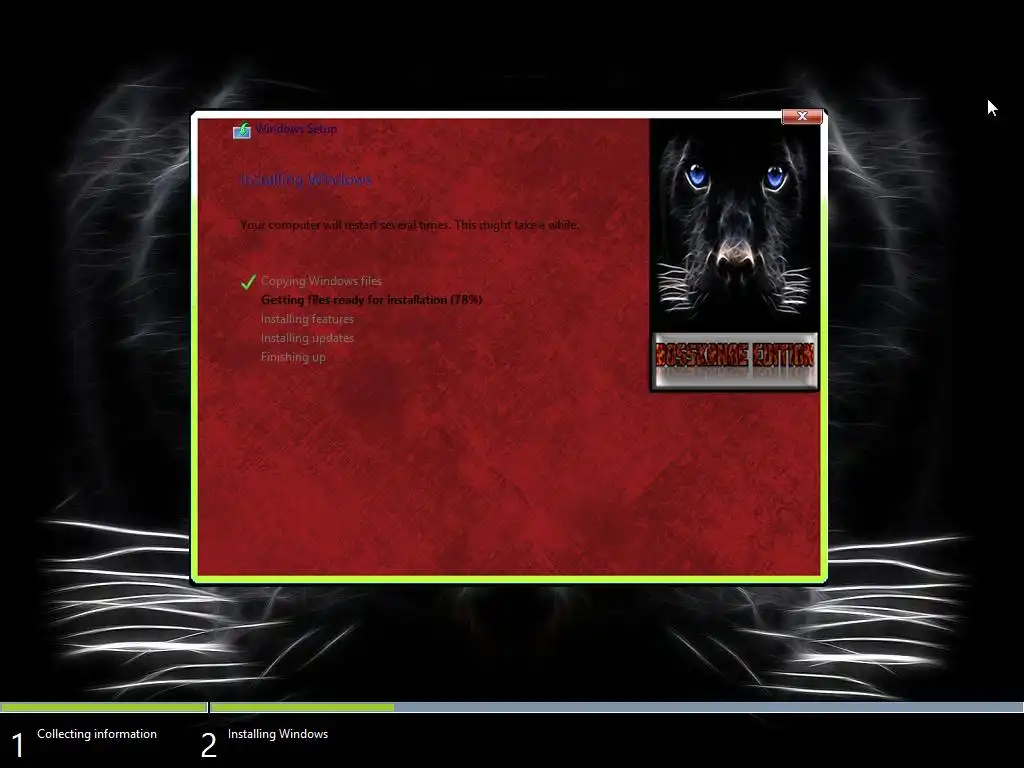Viewport: 1024px width, 768px height.
Task: Click the Bosskanae Edition banner
Action: tap(735, 361)
